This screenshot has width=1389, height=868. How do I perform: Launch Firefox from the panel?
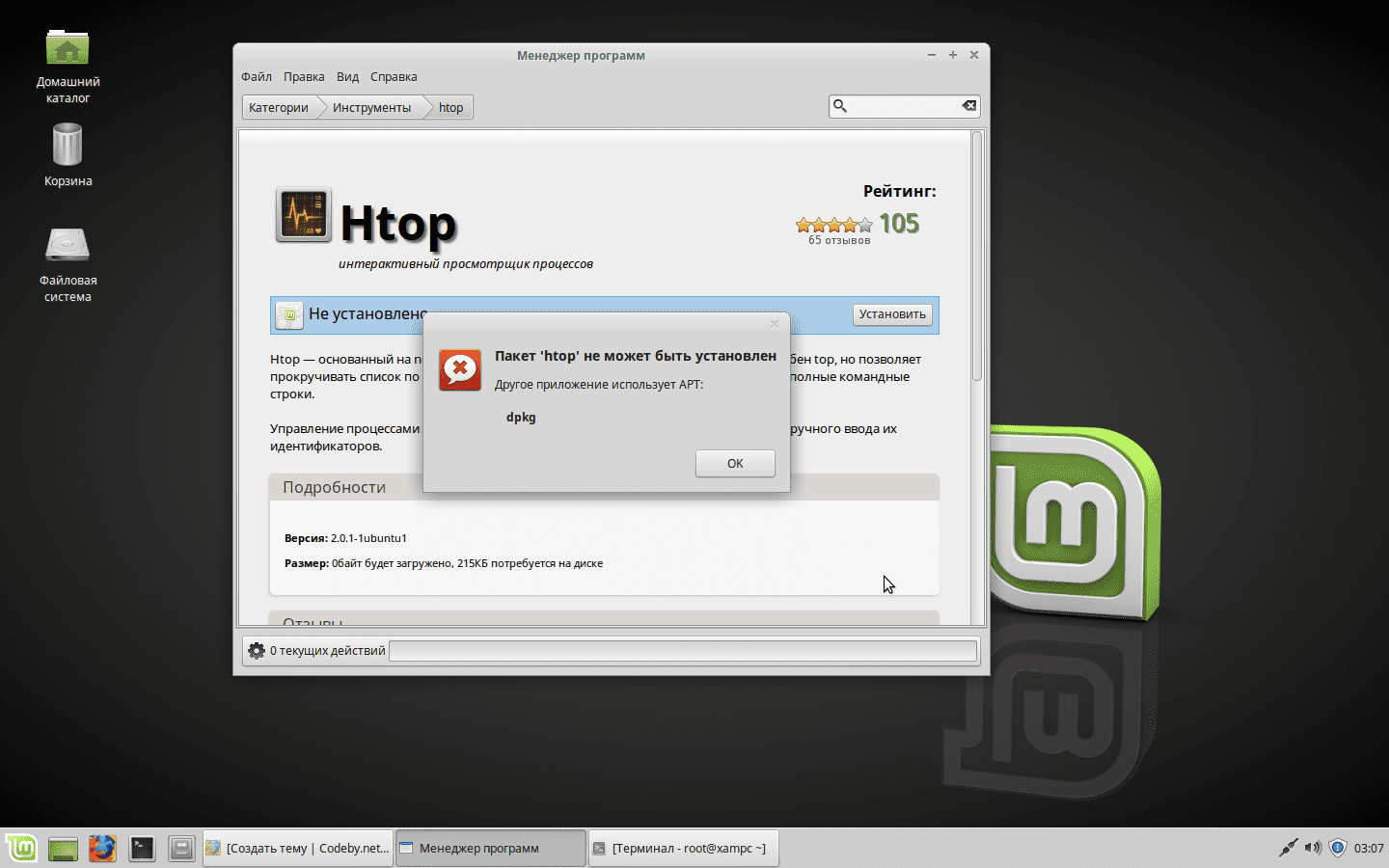tap(102, 849)
